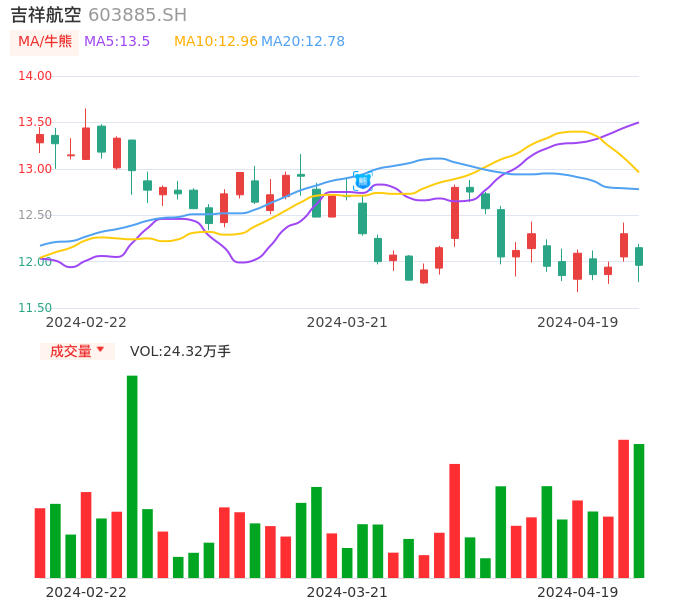Click the 11.50 price axis label
Screen dimensions: 686x606
[35, 308]
